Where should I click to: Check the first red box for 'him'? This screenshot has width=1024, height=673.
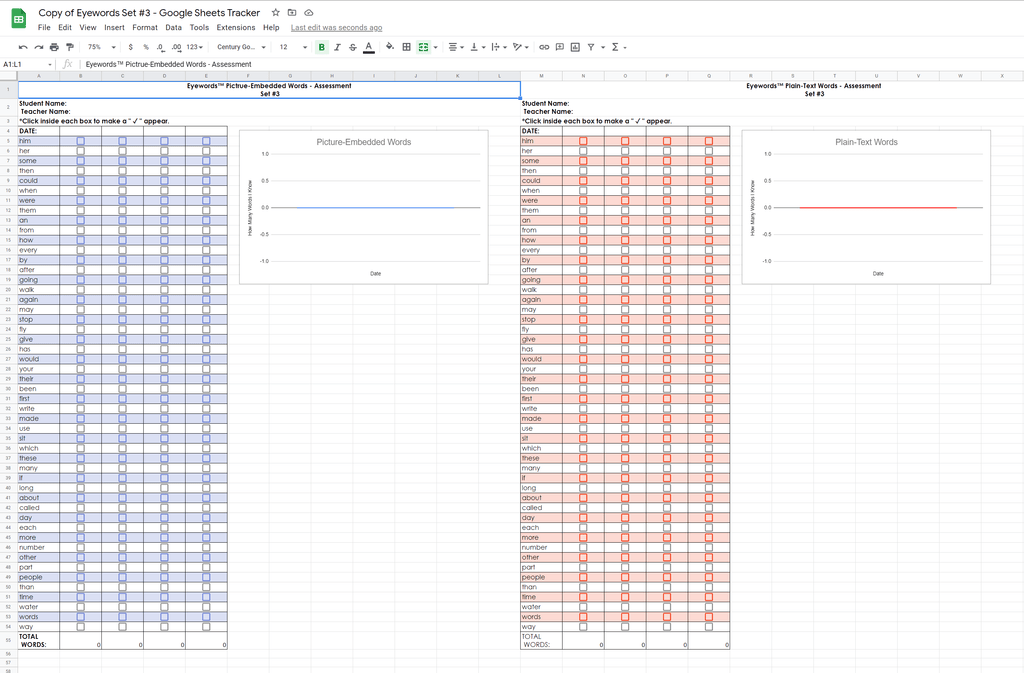click(583, 141)
